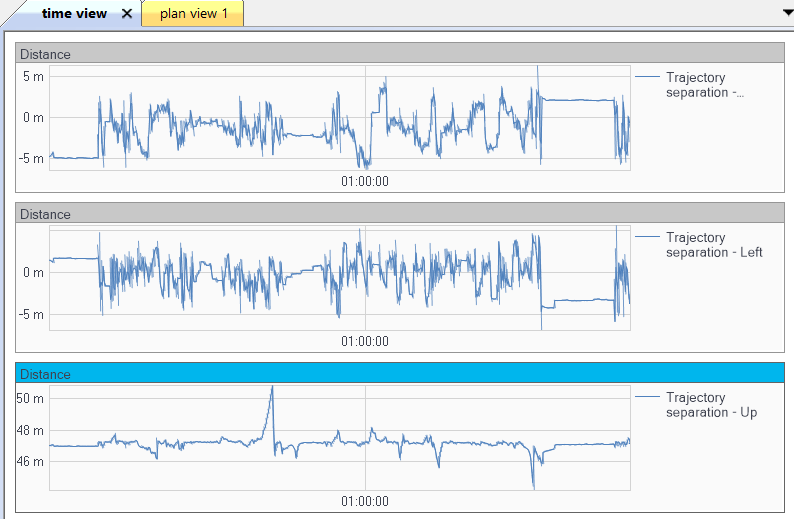Click the 46 m axis label on the Up chart
This screenshot has width=794, height=519.
click(x=32, y=461)
